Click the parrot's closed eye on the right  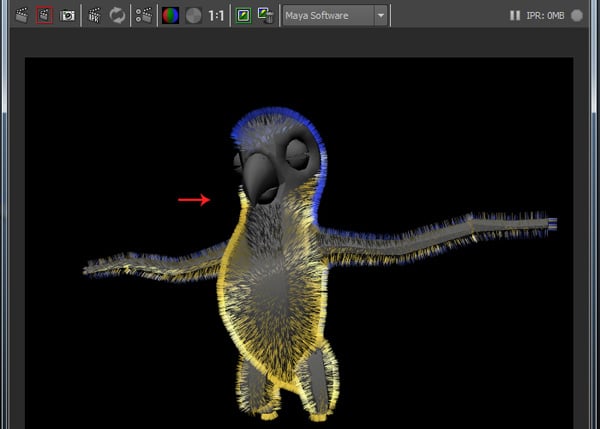[298, 153]
